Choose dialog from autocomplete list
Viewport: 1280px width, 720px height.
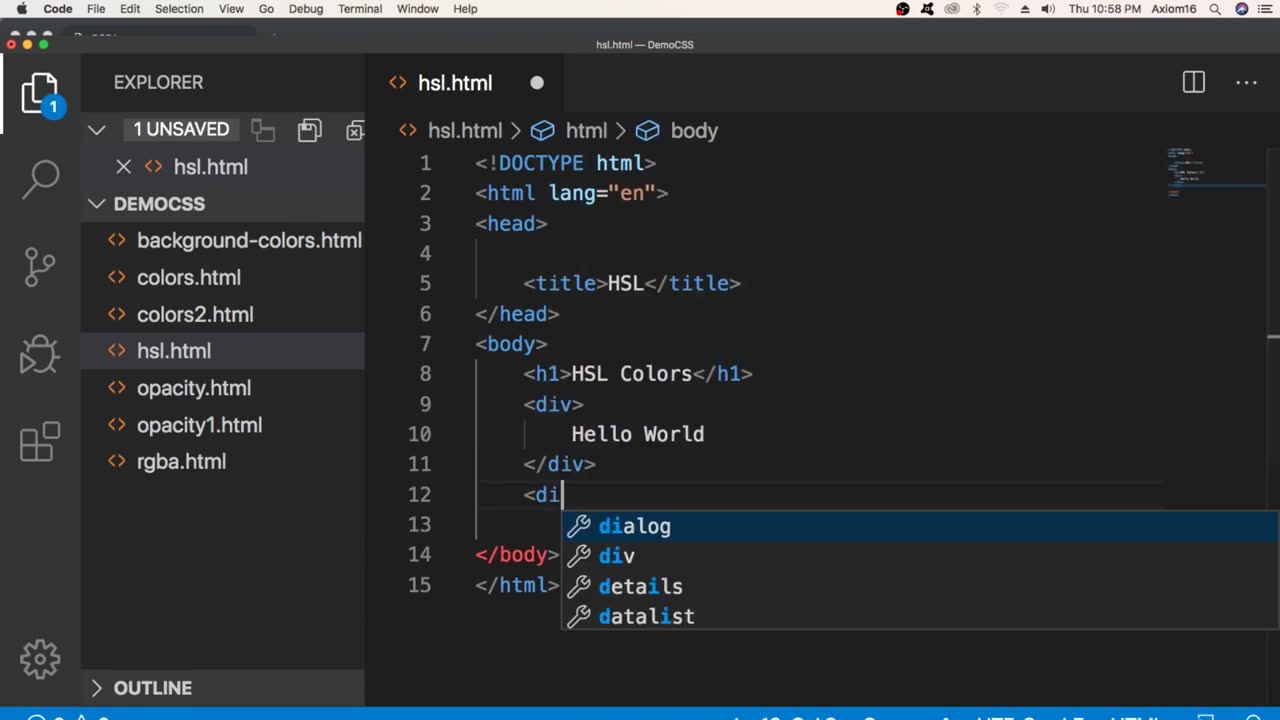[x=920, y=526]
